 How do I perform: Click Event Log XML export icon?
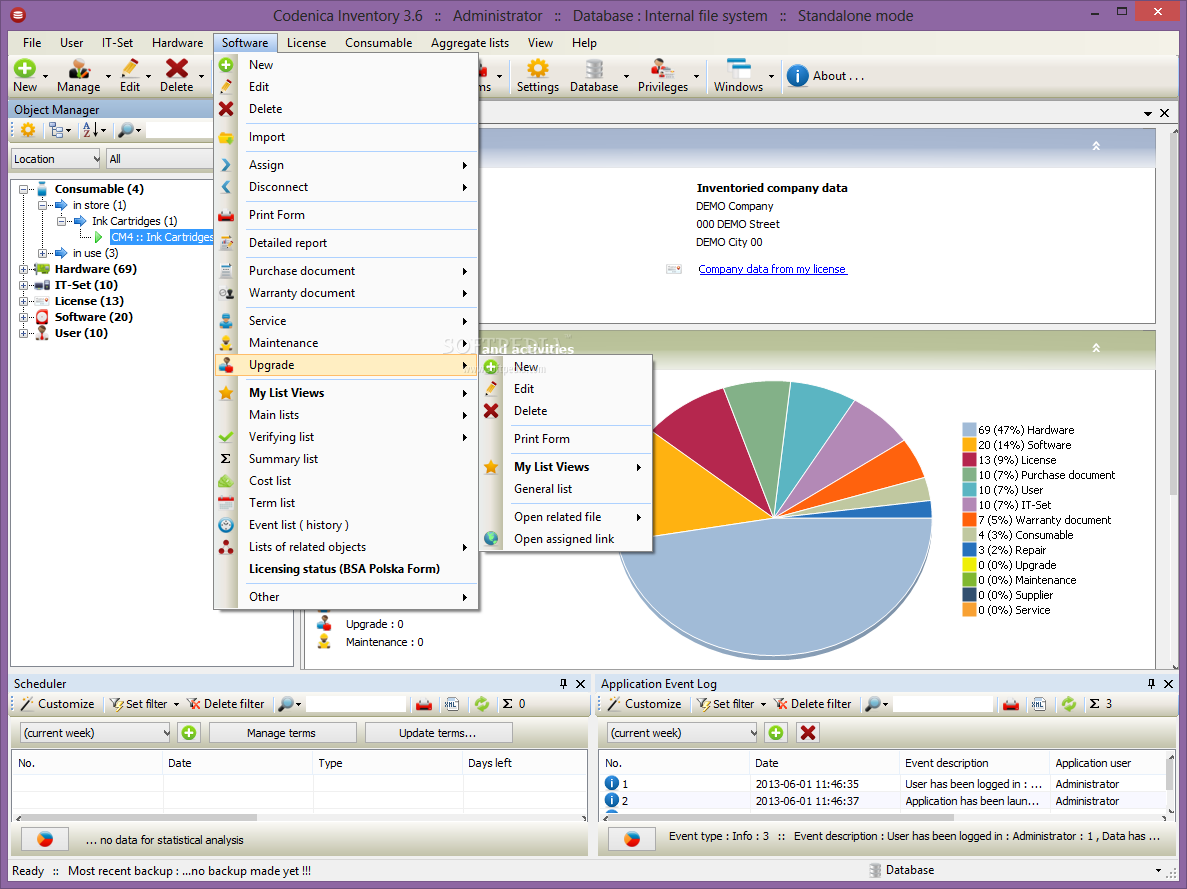click(x=1039, y=704)
